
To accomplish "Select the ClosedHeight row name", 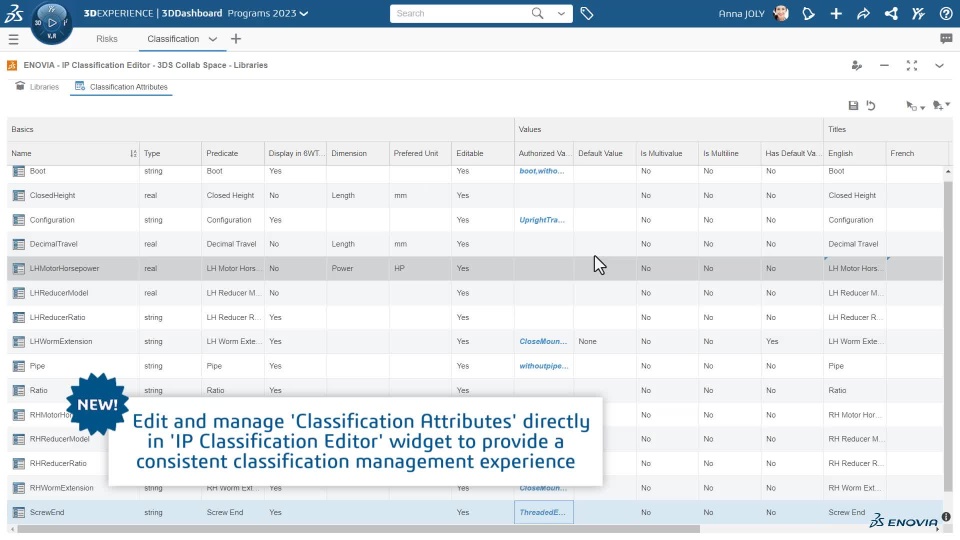I will 52,195.
